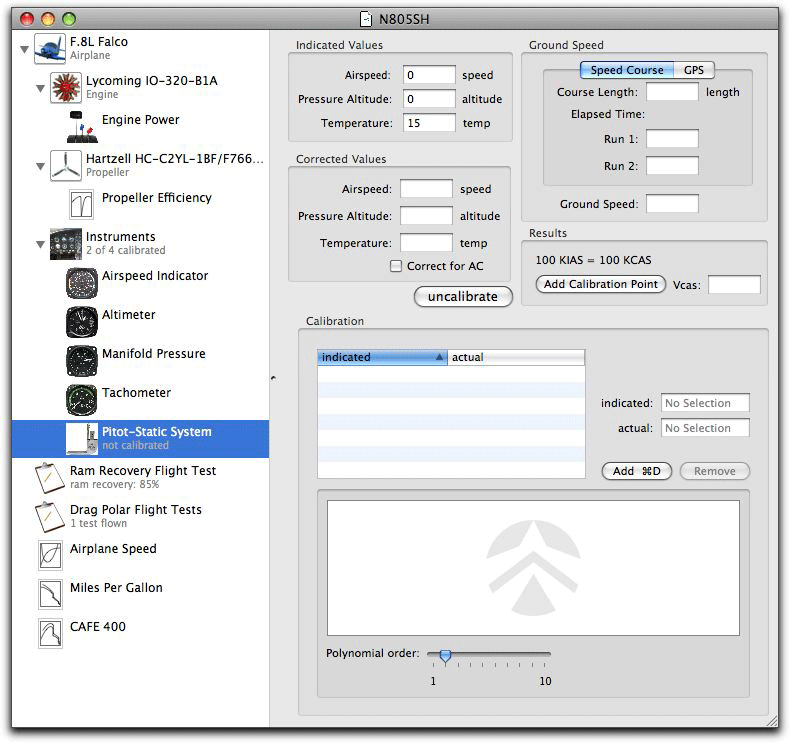Viewport: 790px width, 743px height.
Task: Click the Vcas input field
Action: click(x=734, y=285)
